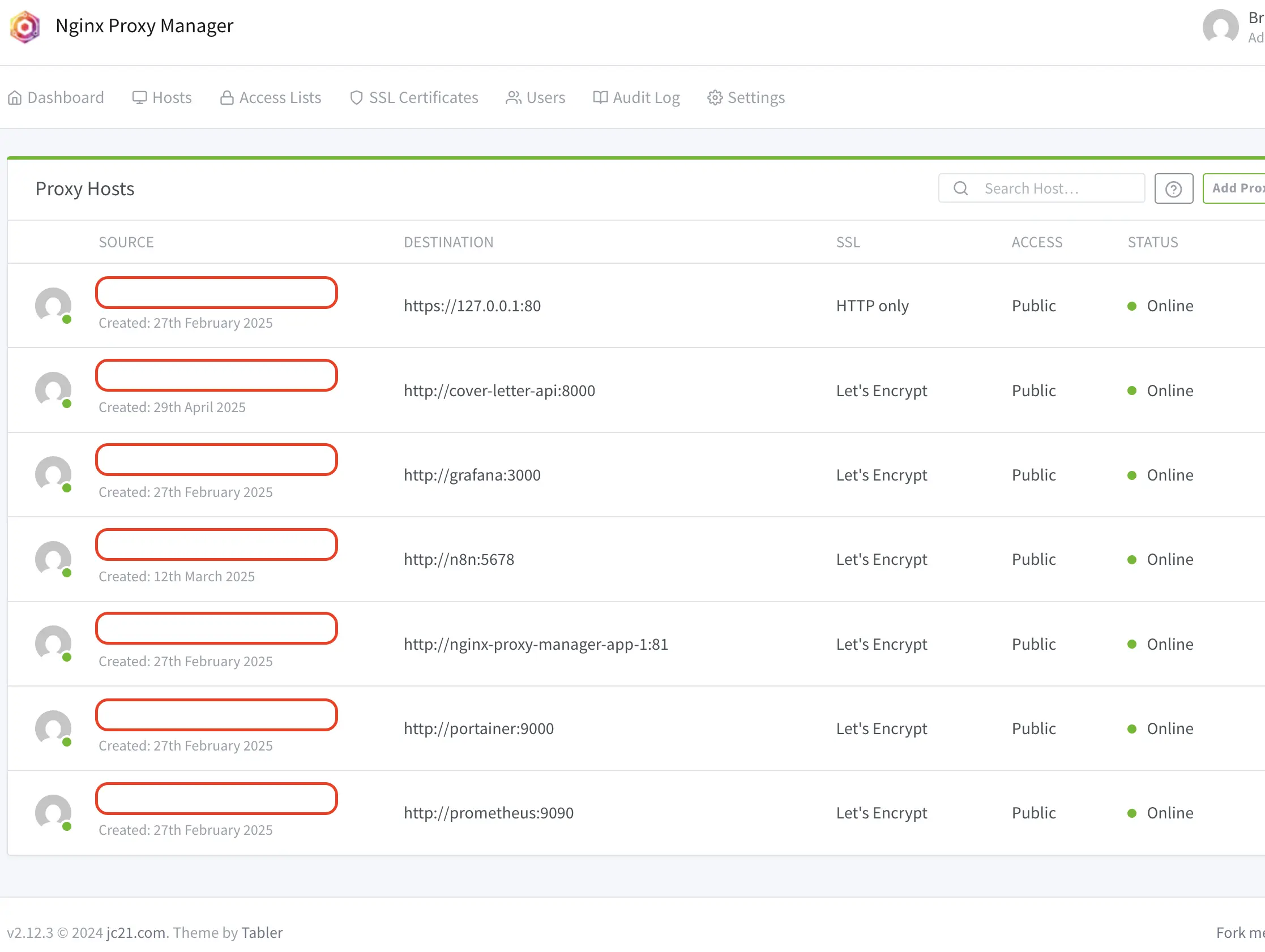Screen dimensions: 1265x952
Task: Click the Access Lists padlock icon
Action: (226, 97)
